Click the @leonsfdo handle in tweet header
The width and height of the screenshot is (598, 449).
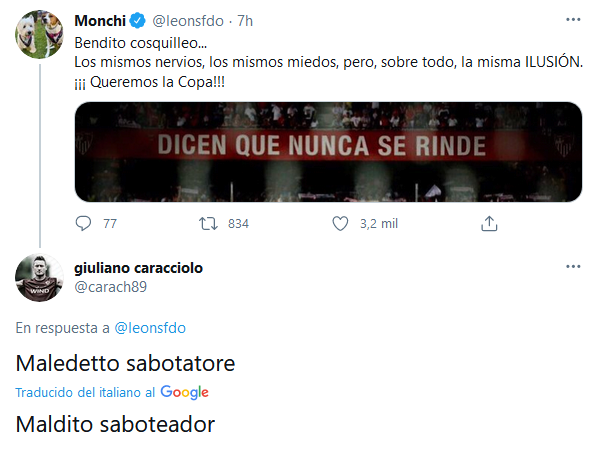(188, 21)
